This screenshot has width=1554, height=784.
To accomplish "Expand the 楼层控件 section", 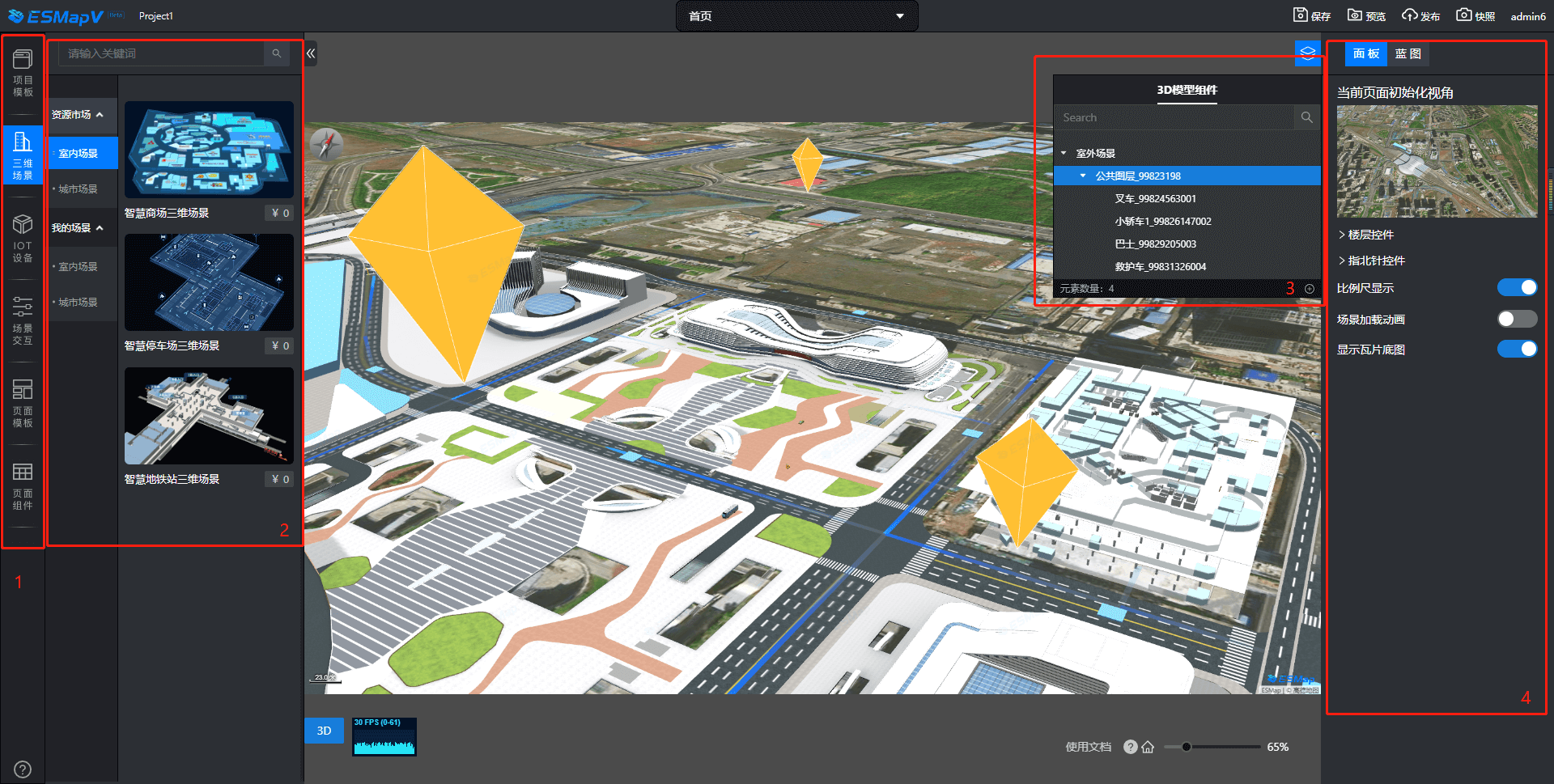I will [1370, 235].
